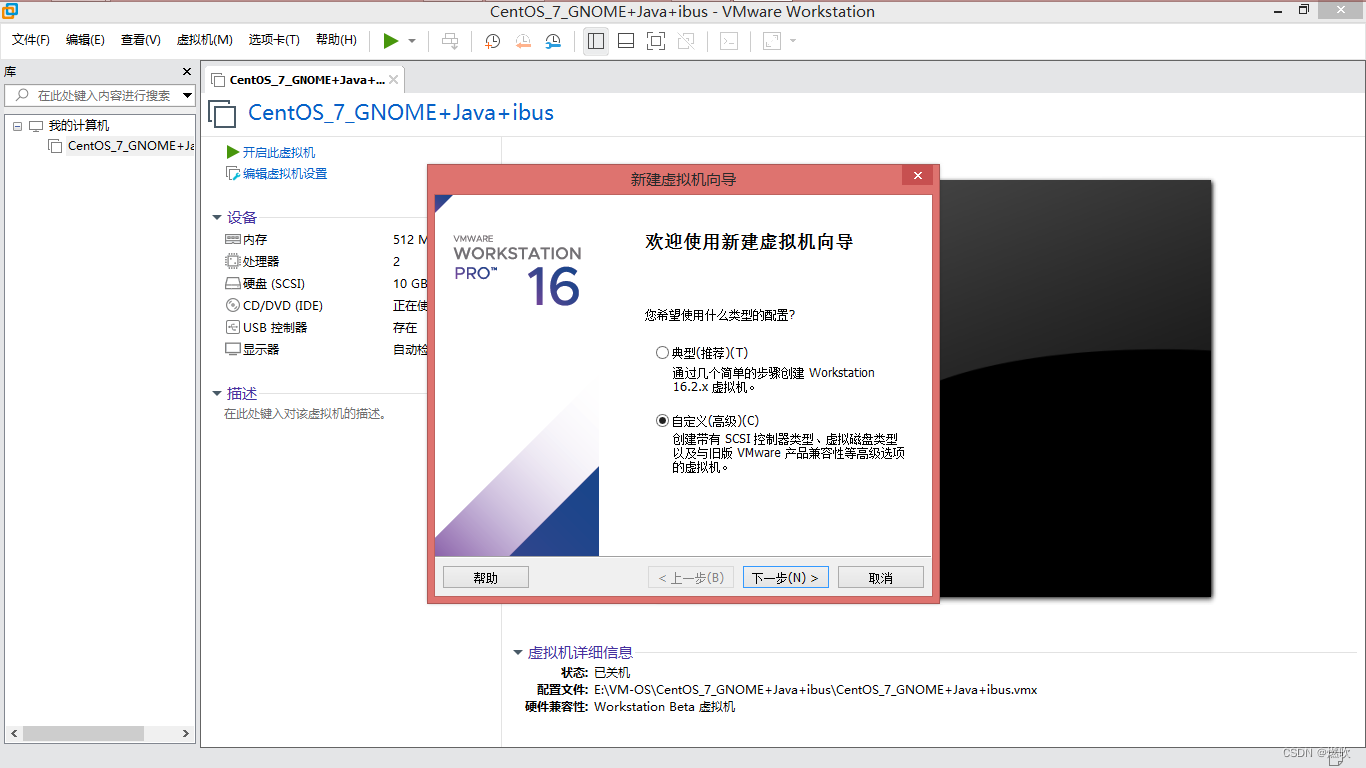
Task: Click the green power on toolbar icon
Action: pos(391,41)
